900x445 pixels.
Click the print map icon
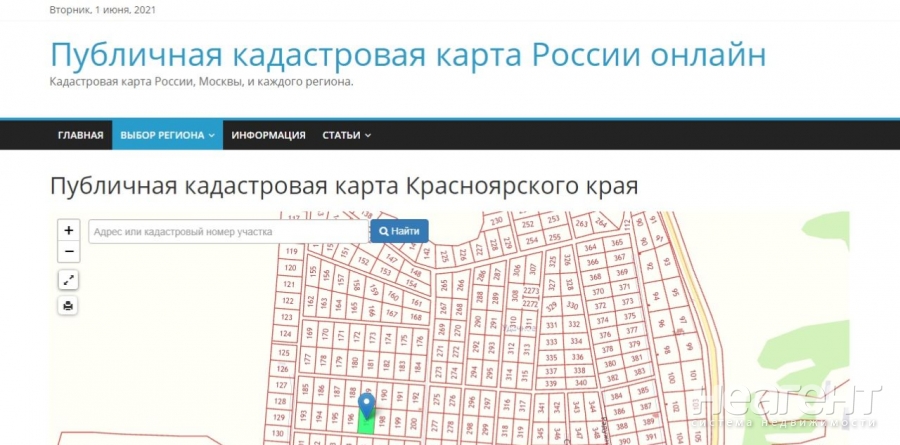click(x=68, y=306)
